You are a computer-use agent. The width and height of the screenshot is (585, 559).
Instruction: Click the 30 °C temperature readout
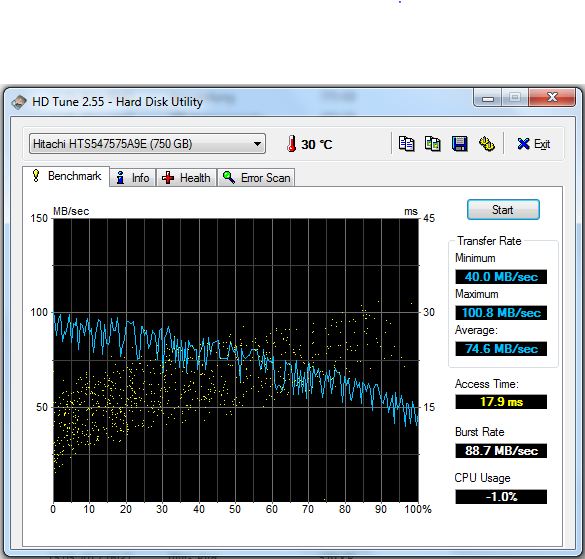click(316, 144)
